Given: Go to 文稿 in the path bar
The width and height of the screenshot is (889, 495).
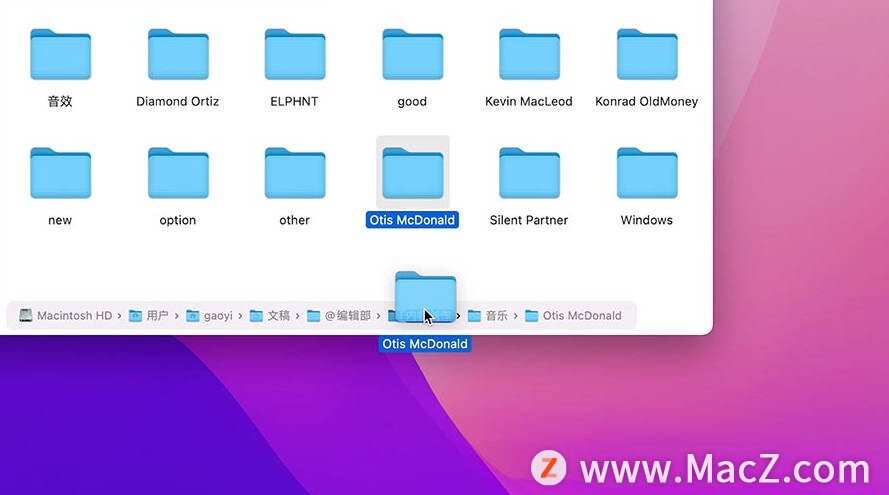Looking at the screenshot, I should pyautogui.click(x=270, y=315).
